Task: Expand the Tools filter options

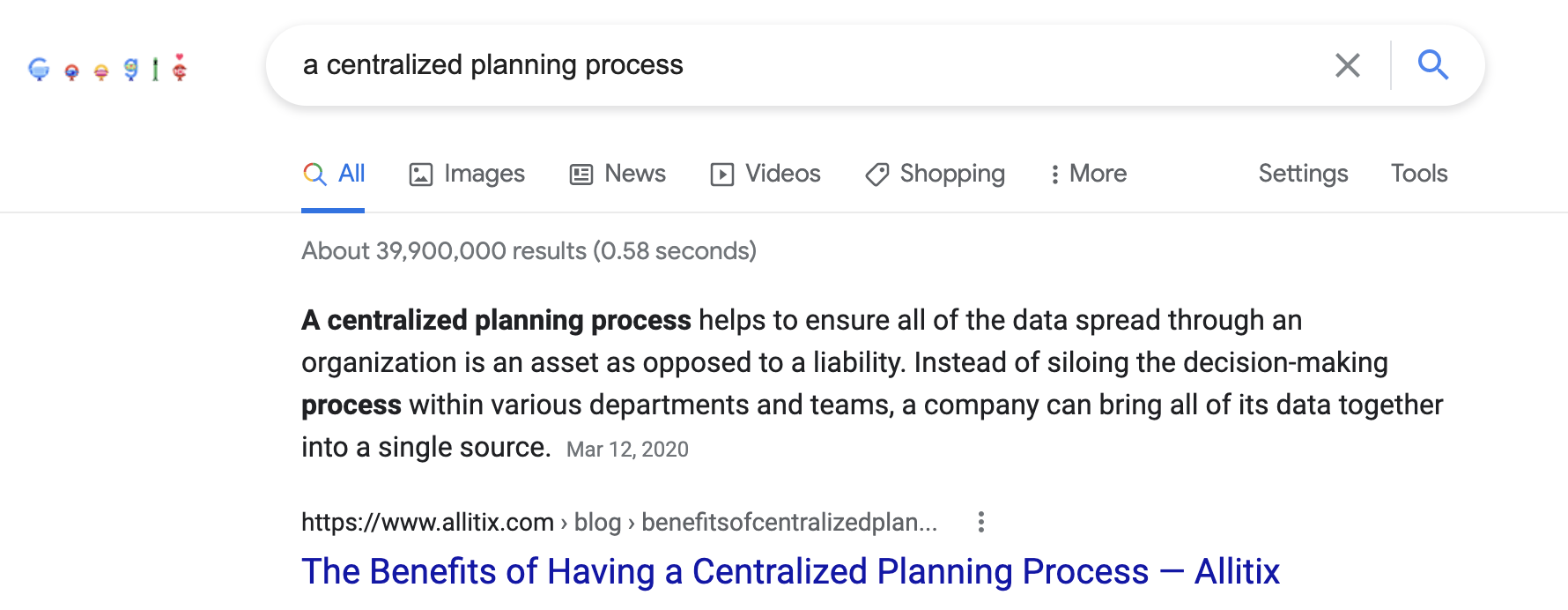Action: (1418, 174)
